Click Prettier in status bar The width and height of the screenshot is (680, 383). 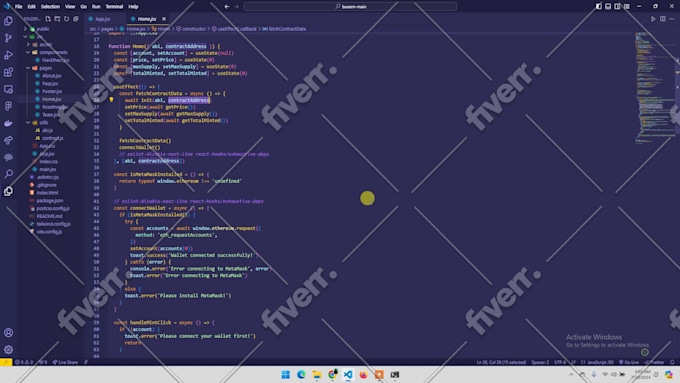point(654,362)
